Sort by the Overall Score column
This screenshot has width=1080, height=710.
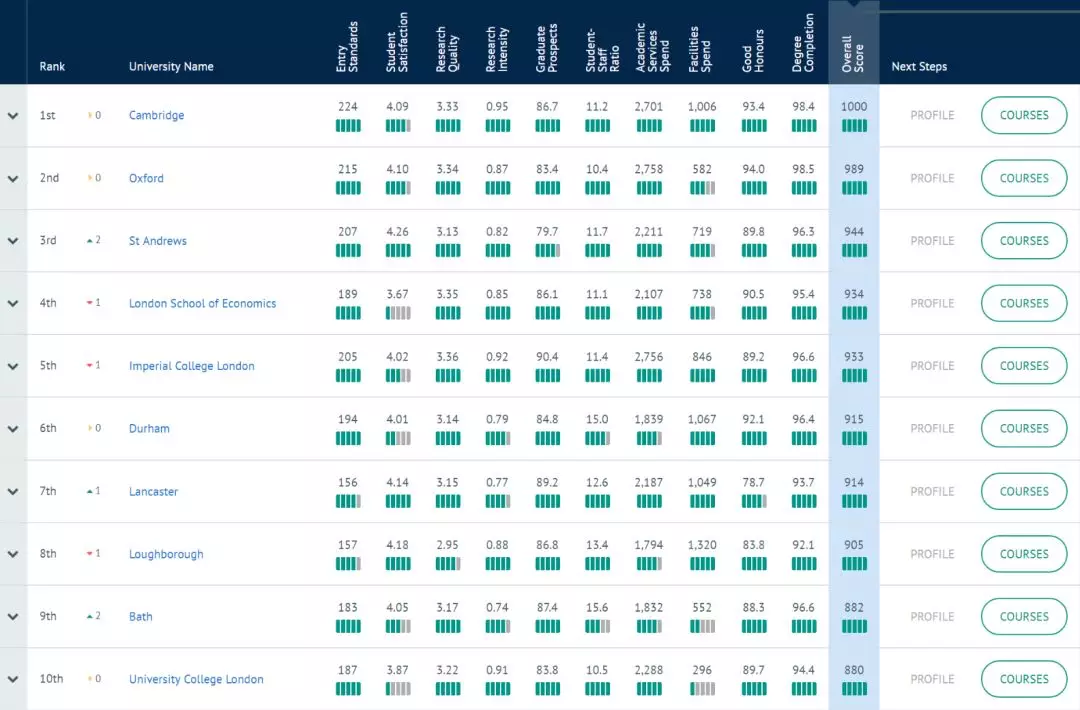pyautogui.click(x=853, y=54)
